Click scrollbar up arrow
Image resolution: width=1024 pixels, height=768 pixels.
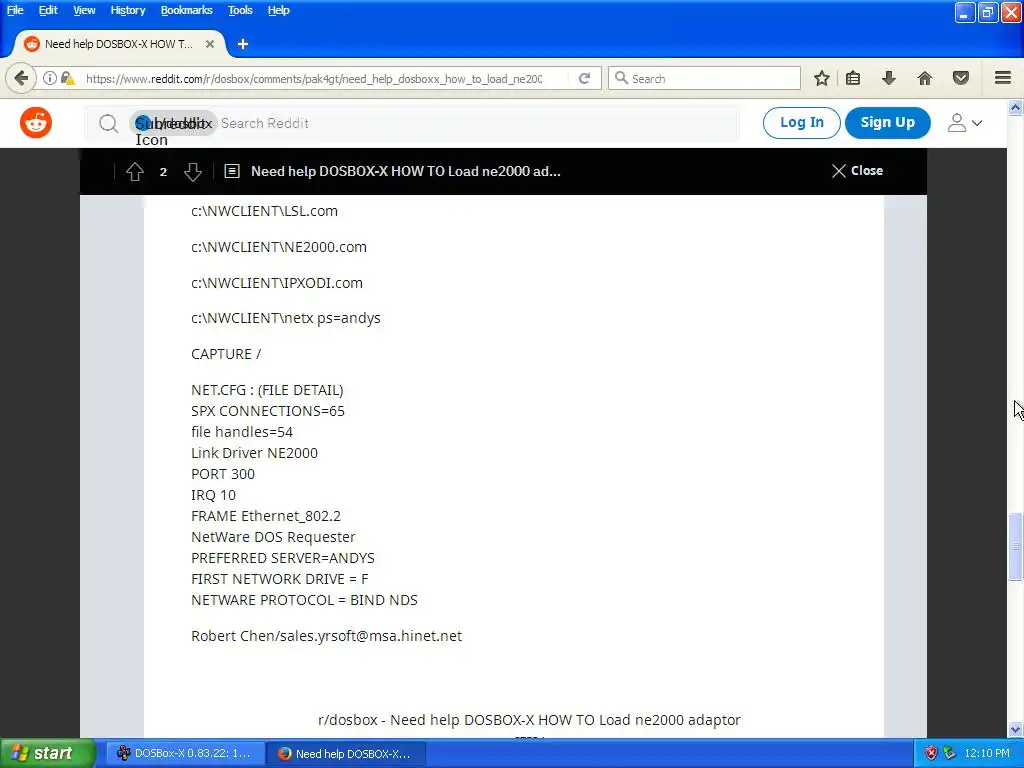1015,108
